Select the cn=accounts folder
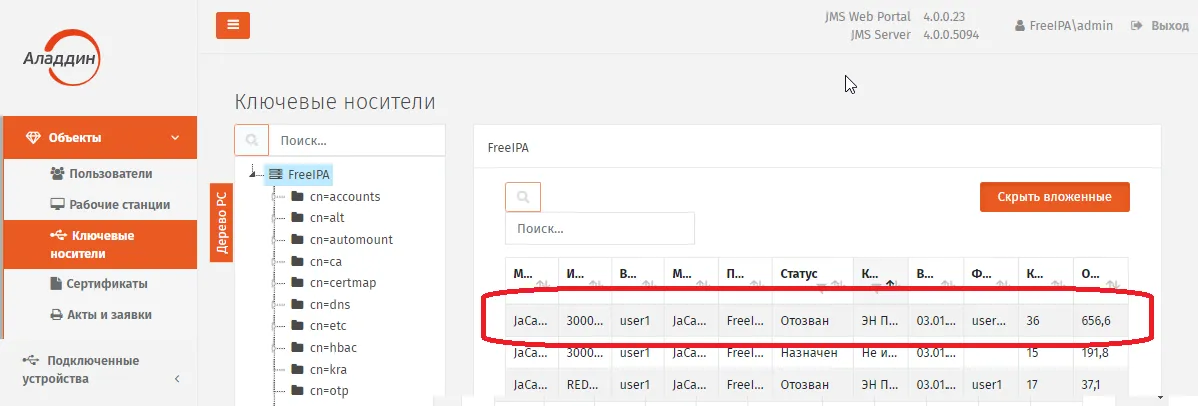This screenshot has width=1198, height=406. 335,197
